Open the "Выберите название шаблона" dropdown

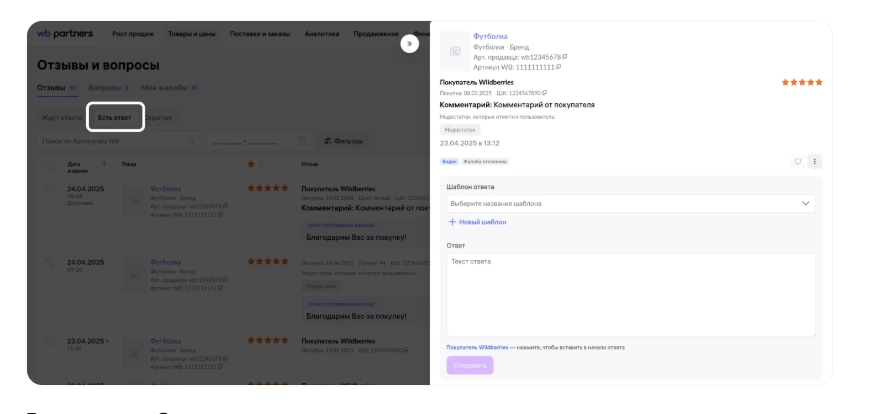(630, 203)
